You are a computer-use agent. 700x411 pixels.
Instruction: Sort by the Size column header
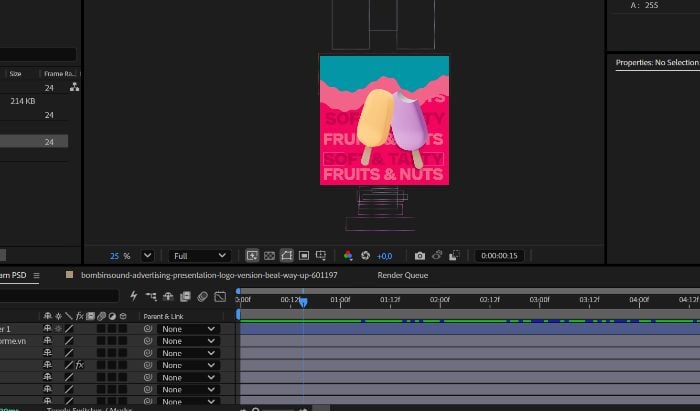16,74
